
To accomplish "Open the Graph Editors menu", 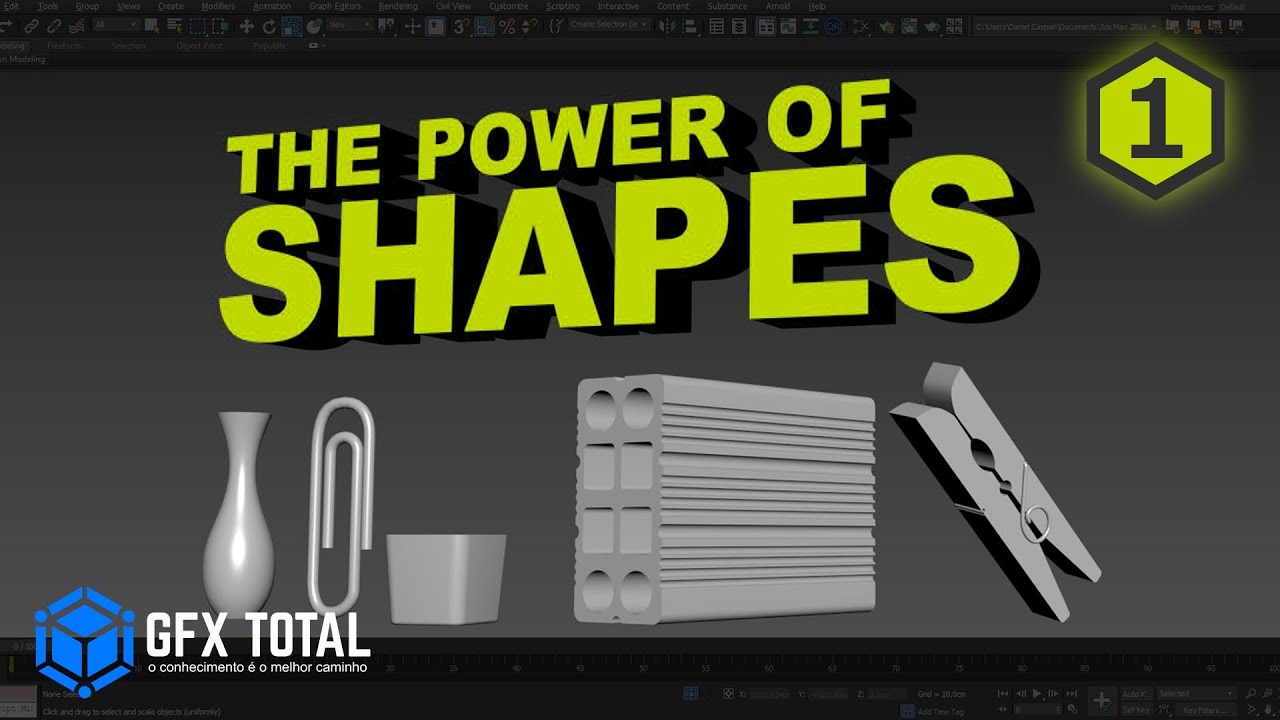I will pyautogui.click(x=335, y=6).
